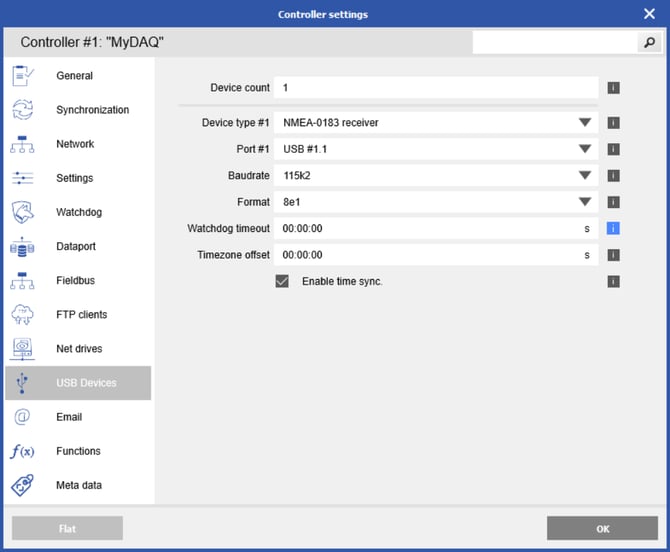Click the highlighted Watchdog timeout info icon
This screenshot has height=552, width=670.
pyautogui.click(x=613, y=228)
